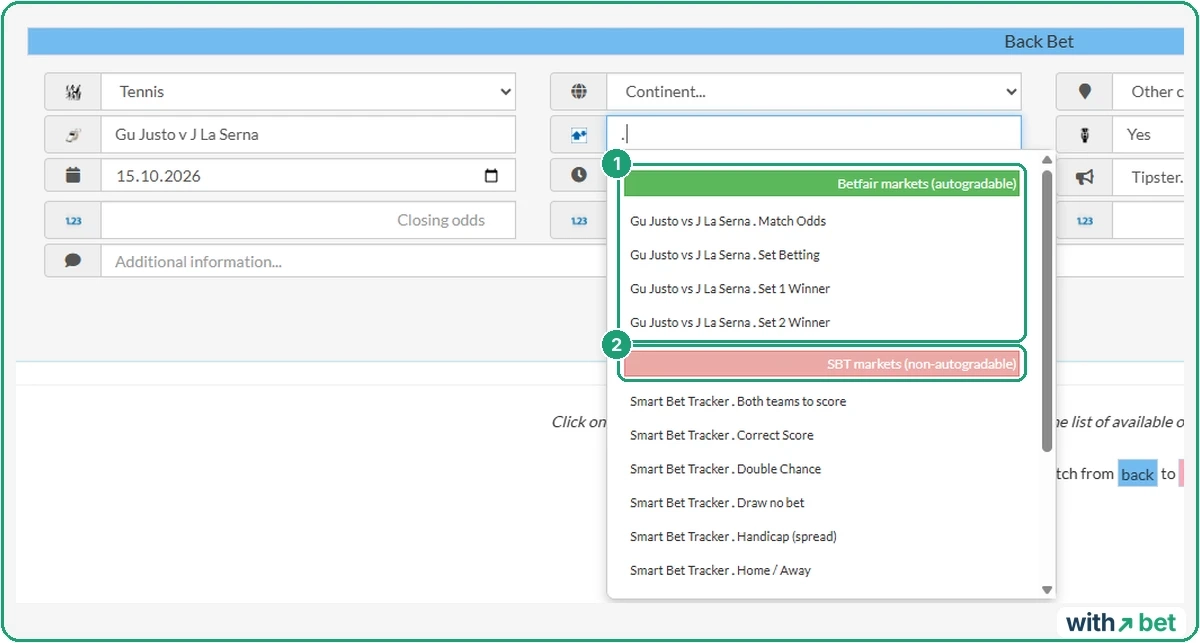The image size is (1200, 643).
Task: Click the calendar icon beside the date 15.10.2026
Action: (x=73, y=176)
